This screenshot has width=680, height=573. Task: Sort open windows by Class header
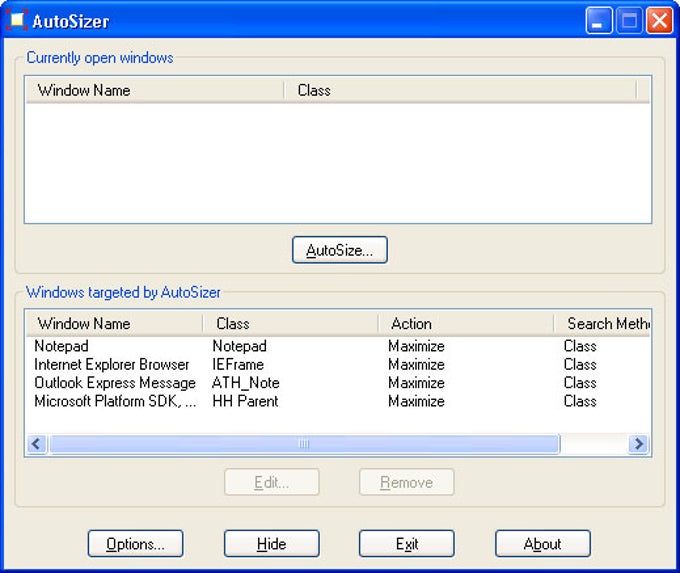[x=461, y=90]
